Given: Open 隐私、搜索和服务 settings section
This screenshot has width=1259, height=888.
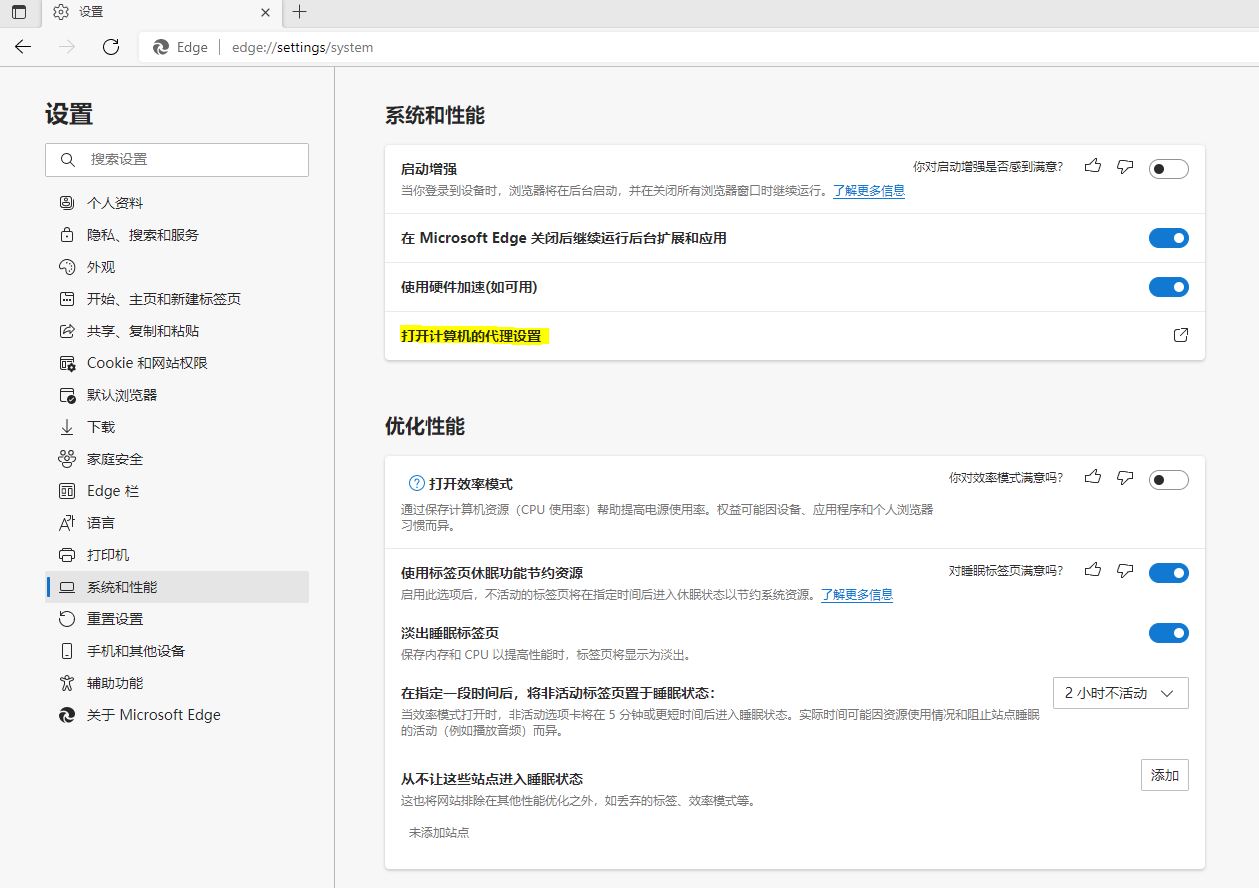Looking at the screenshot, I should (143, 235).
